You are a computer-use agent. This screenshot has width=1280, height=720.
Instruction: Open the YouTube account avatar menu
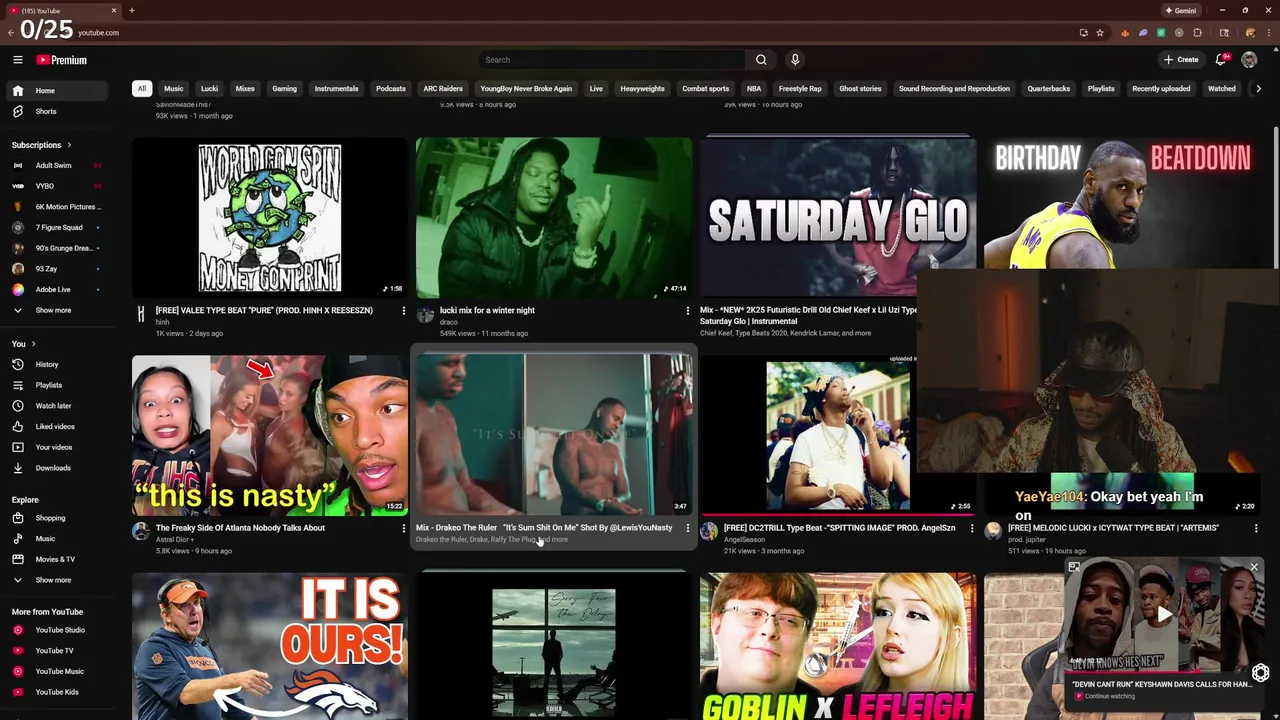1249,60
